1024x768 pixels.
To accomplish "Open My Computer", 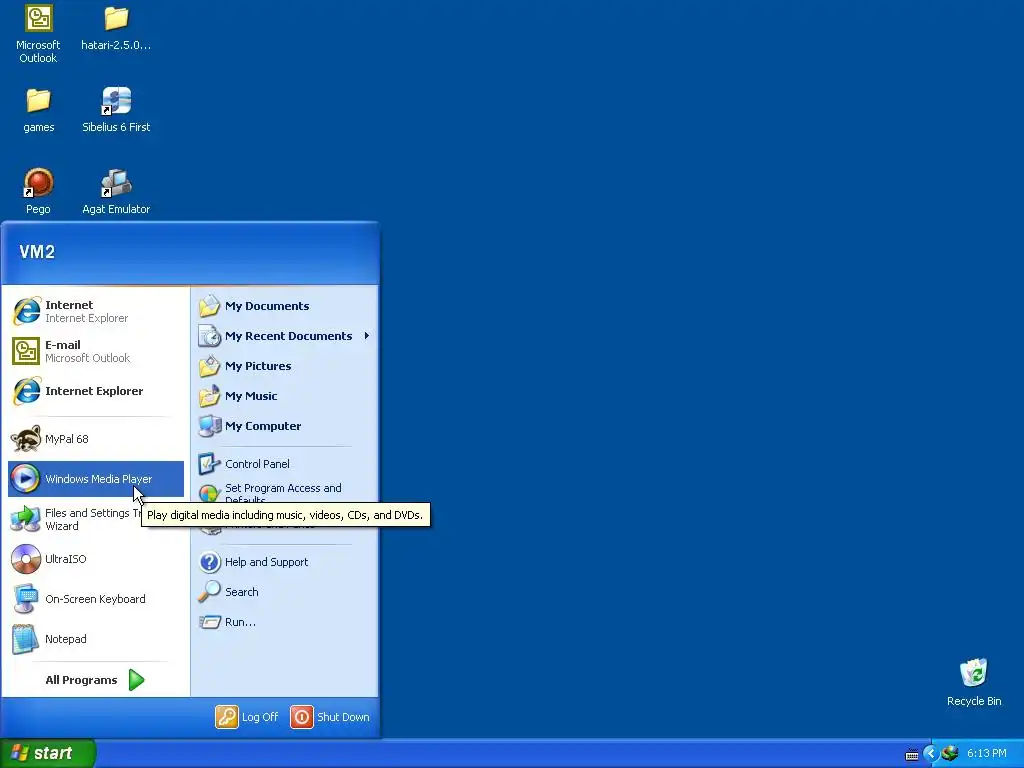I will tap(285, 426).
